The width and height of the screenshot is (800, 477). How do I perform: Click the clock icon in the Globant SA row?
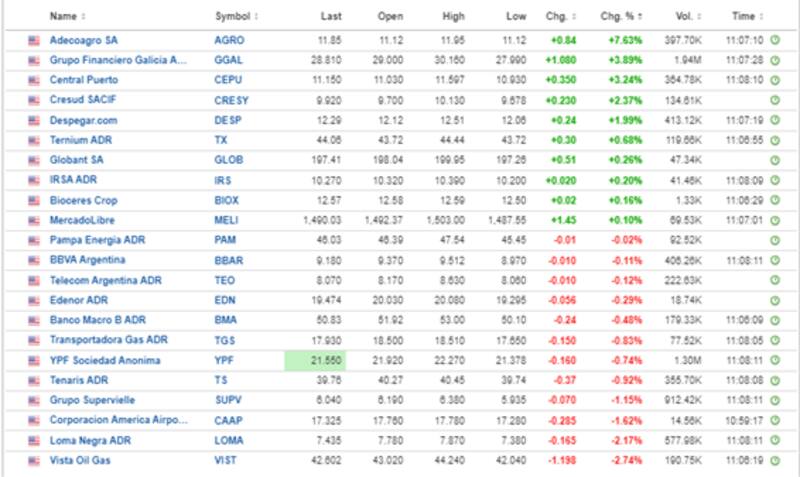tap(775, 160)
